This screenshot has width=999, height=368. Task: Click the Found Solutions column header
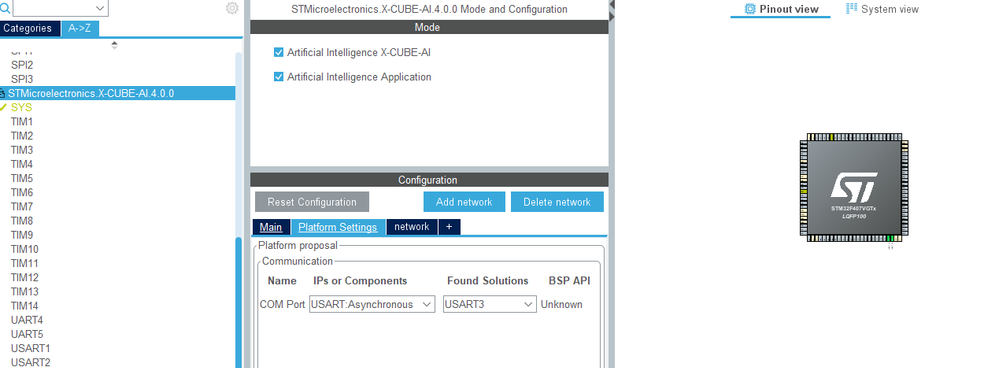487,281
